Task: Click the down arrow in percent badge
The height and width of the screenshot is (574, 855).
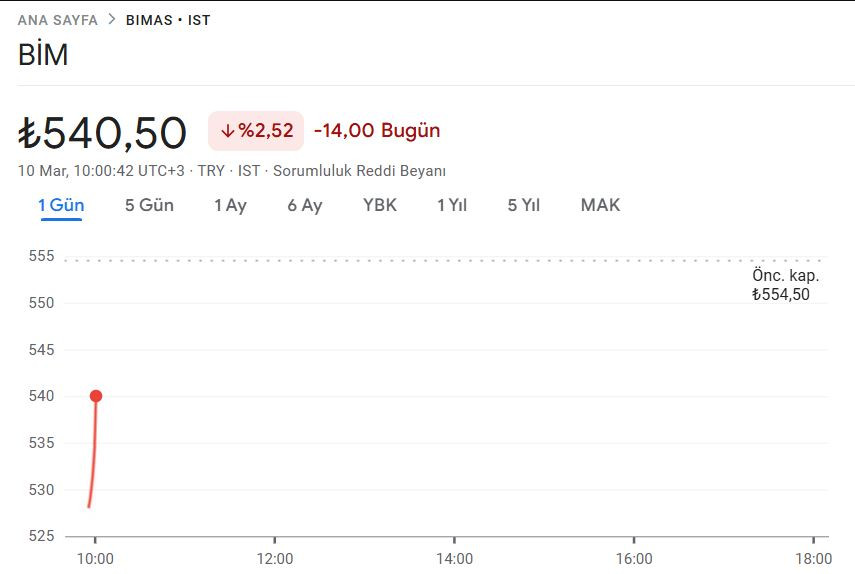Action: (227, 131)
